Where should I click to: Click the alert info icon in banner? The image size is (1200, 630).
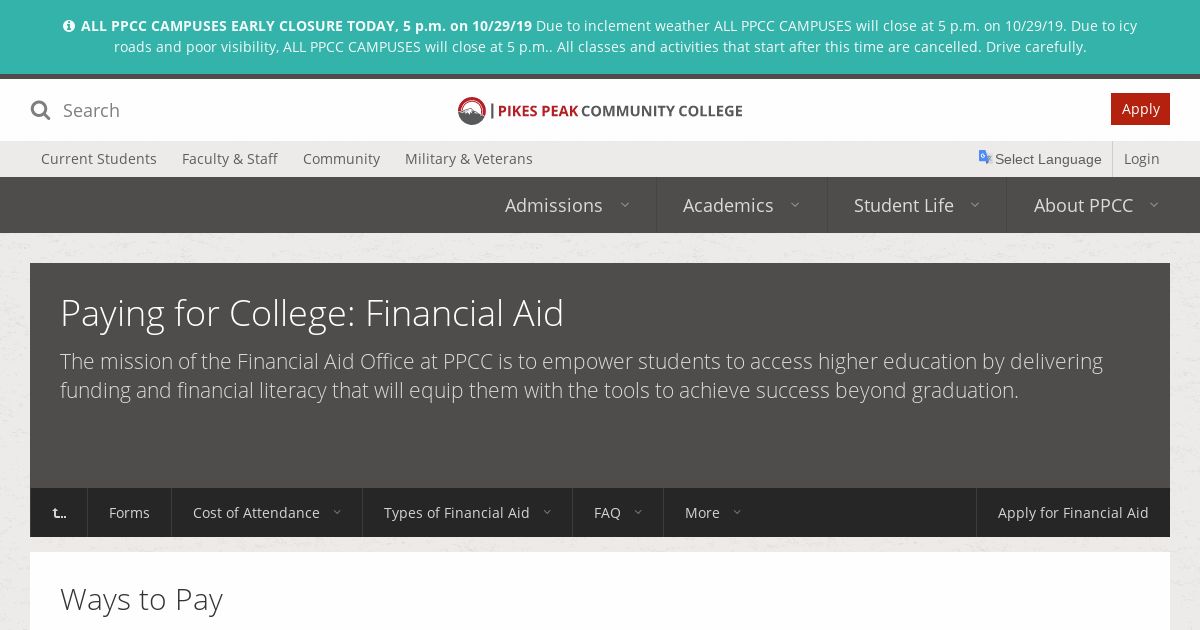pos(69,26)
